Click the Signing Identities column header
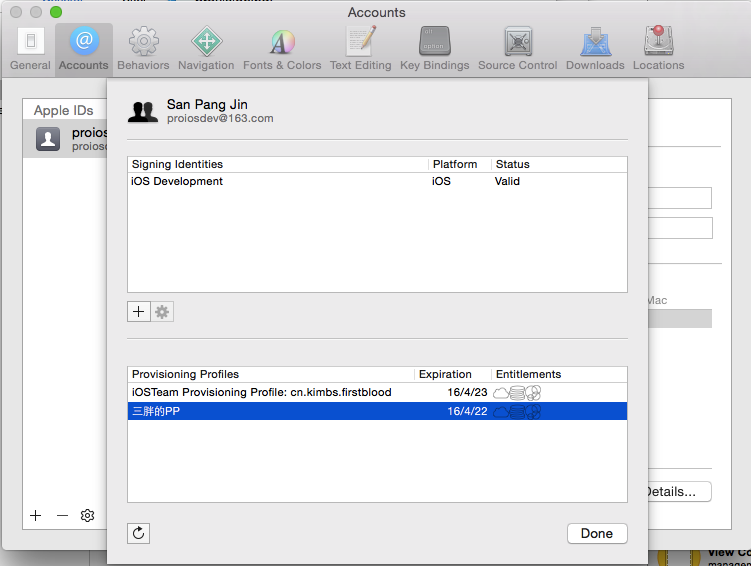 278,164
